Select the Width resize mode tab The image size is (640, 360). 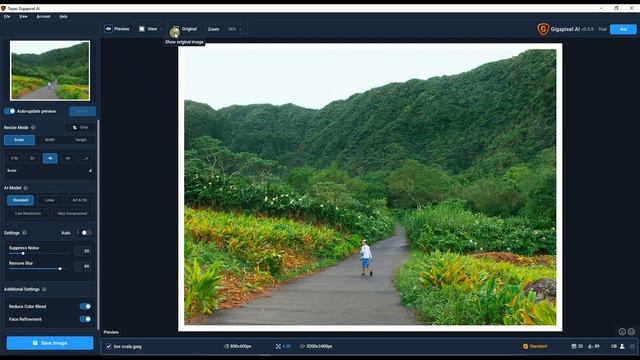point(50,140)
